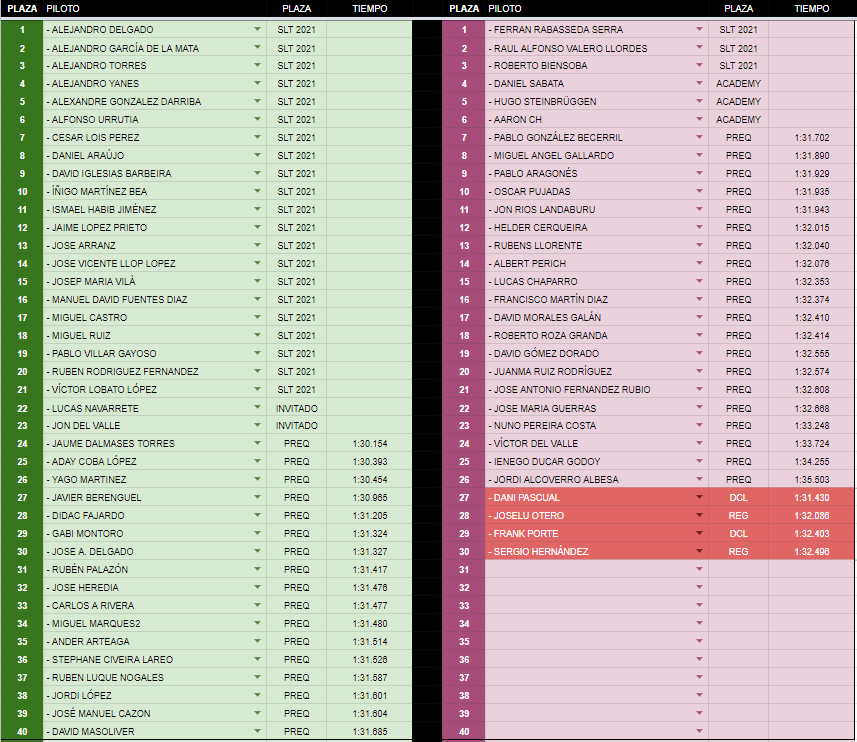Image resolution: width=857 pixels, height=742 pixels.
Task: Click the JOSELU OTERO cell
Action: pyautogui.click(x=596, y=516)
